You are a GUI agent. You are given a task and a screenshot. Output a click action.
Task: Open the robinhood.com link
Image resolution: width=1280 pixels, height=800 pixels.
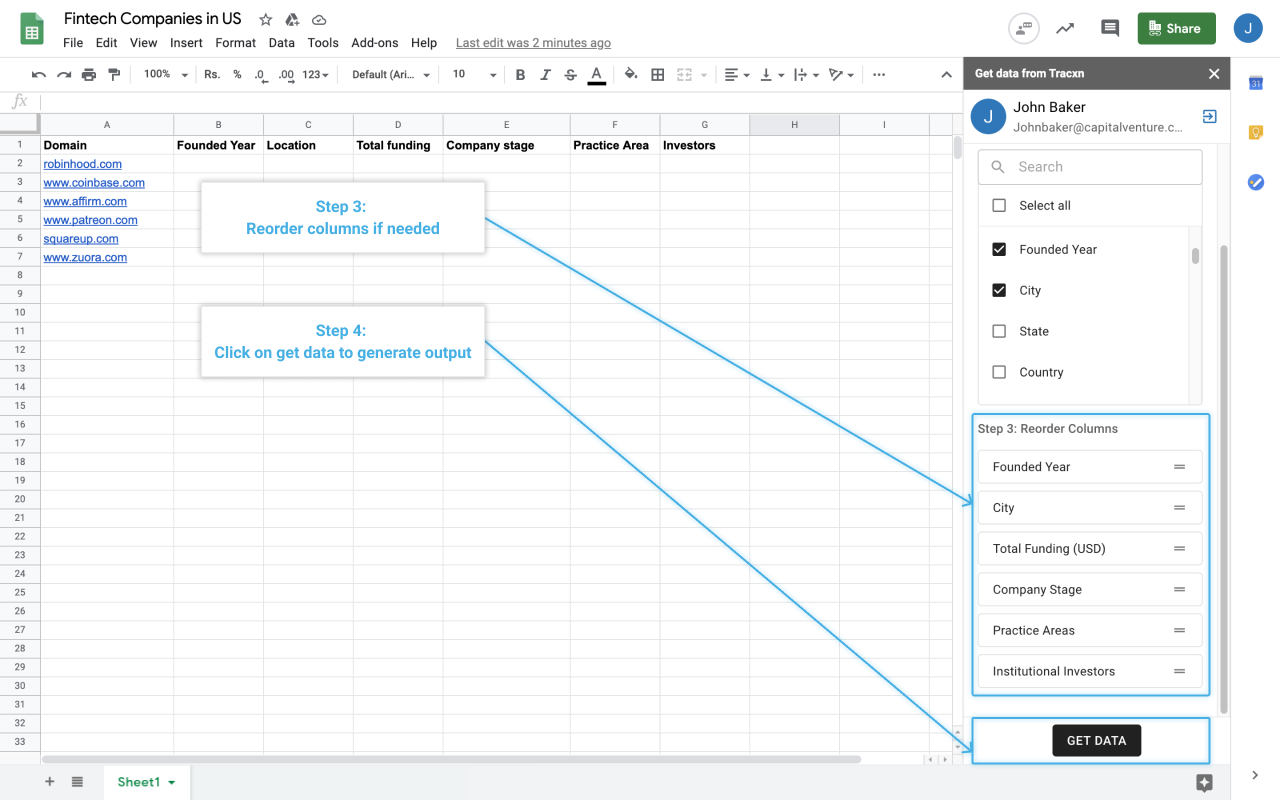click(83, 164)
